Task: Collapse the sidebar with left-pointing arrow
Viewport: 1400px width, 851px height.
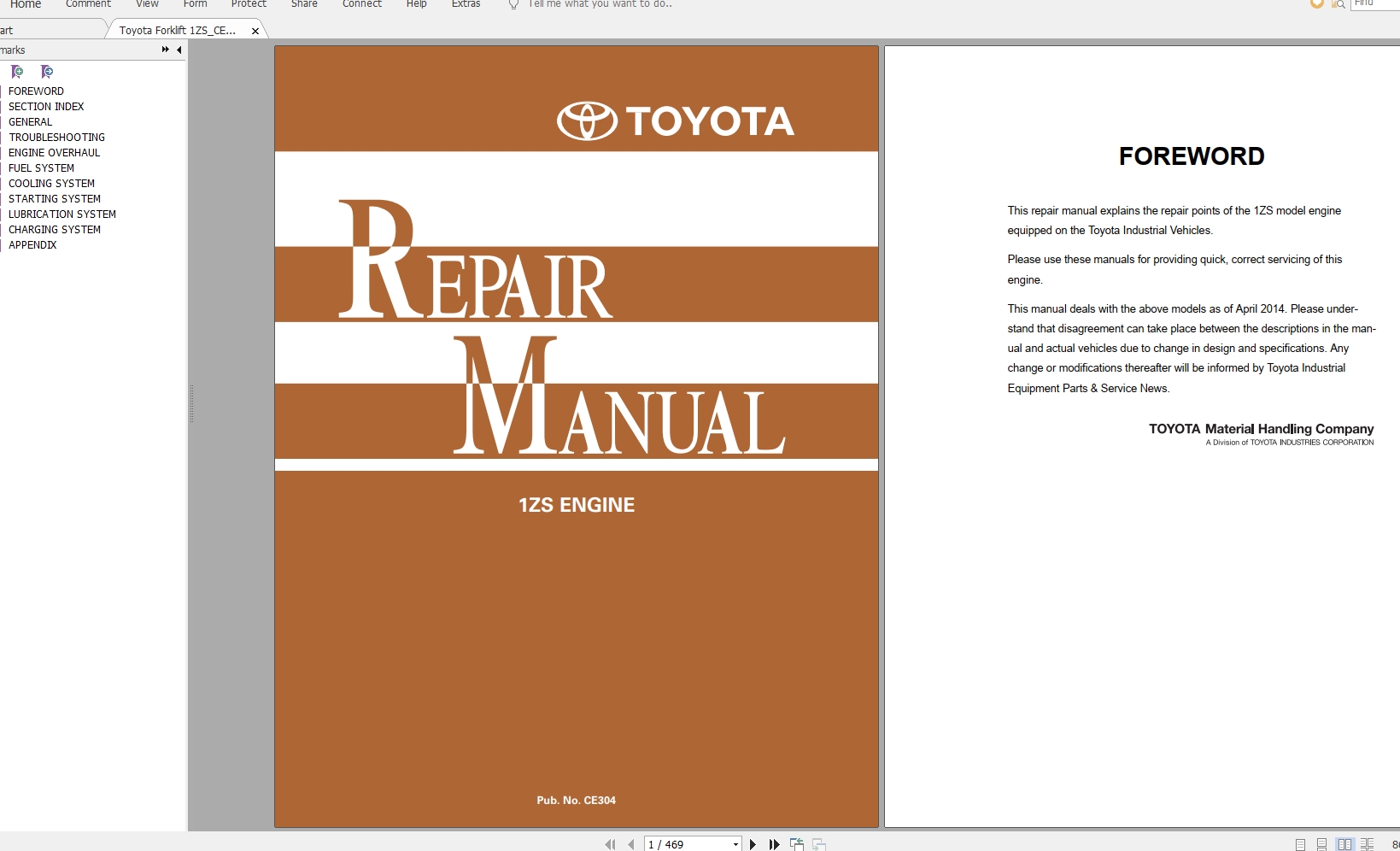Action: [x=179, y=50]
